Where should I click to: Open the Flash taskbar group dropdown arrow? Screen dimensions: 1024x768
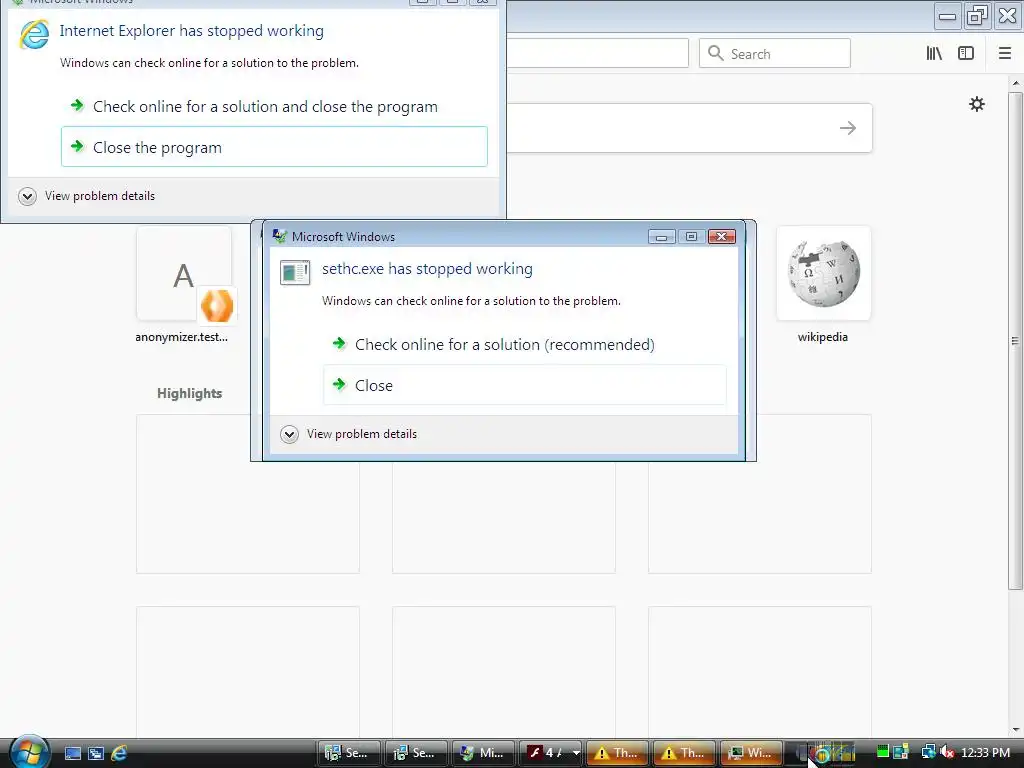(576, 753)
